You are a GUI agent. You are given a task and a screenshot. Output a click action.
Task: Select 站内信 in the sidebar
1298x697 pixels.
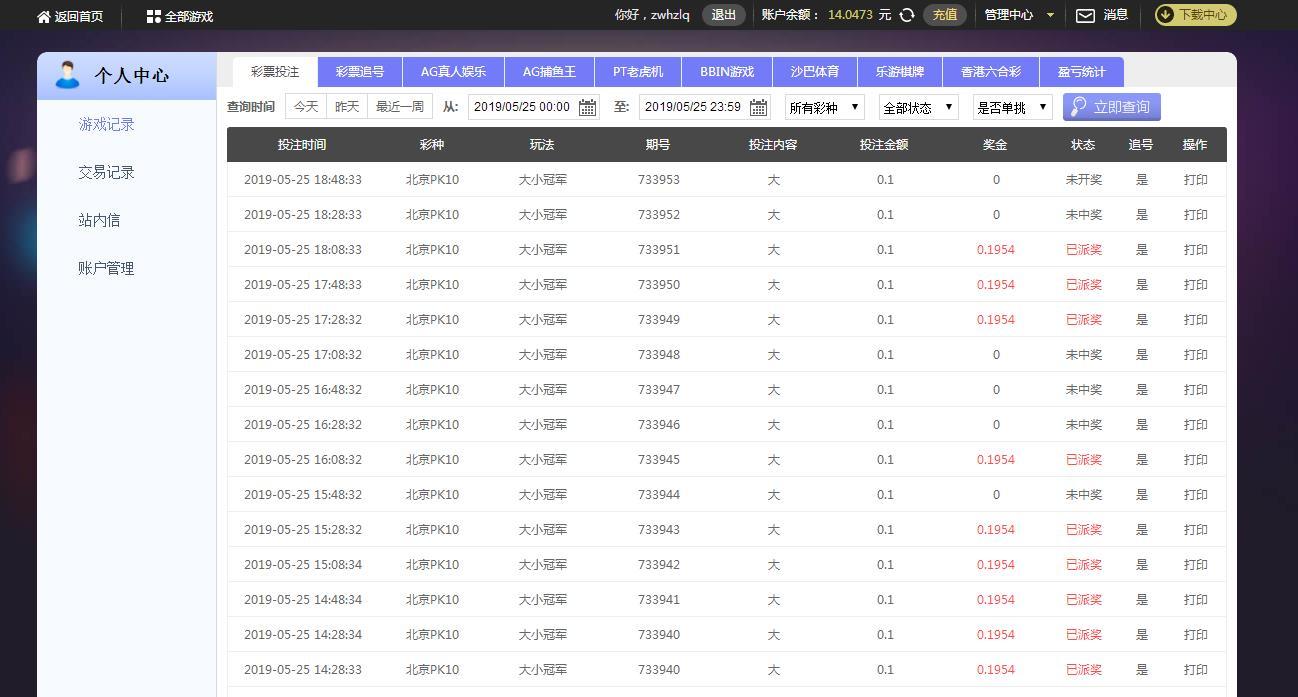99,221
